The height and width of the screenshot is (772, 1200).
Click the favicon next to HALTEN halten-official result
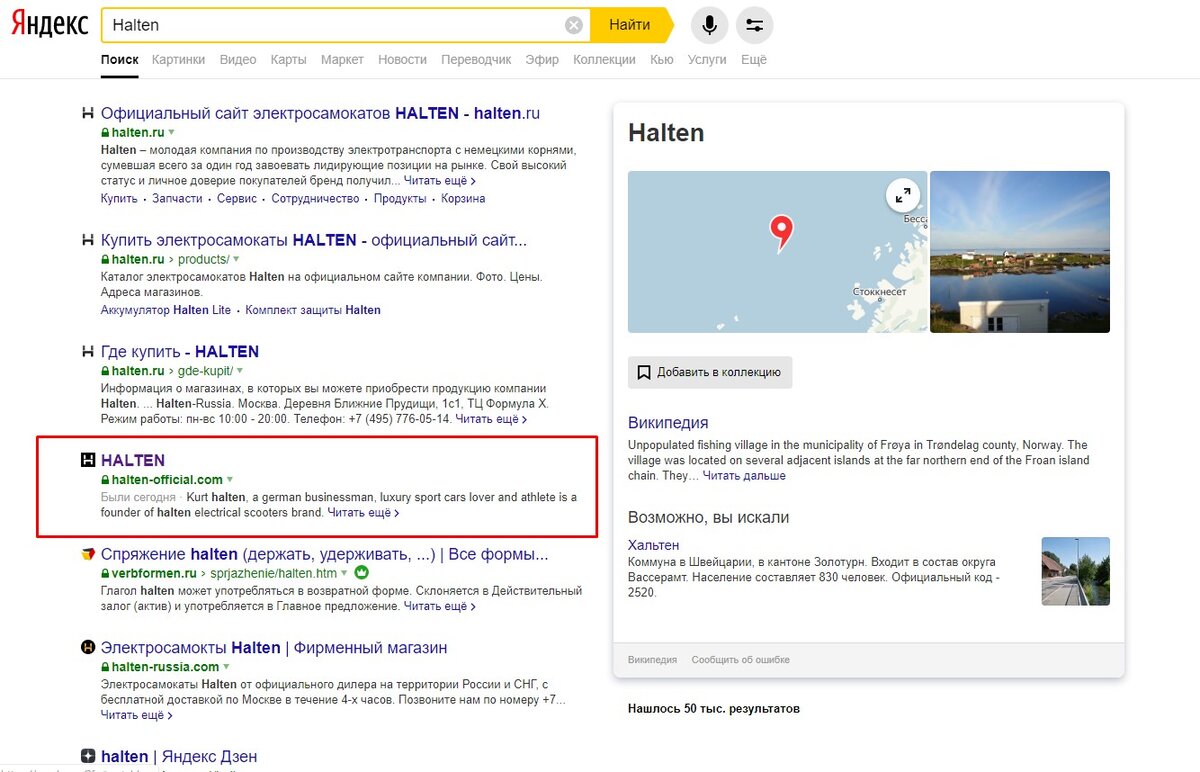88,460
